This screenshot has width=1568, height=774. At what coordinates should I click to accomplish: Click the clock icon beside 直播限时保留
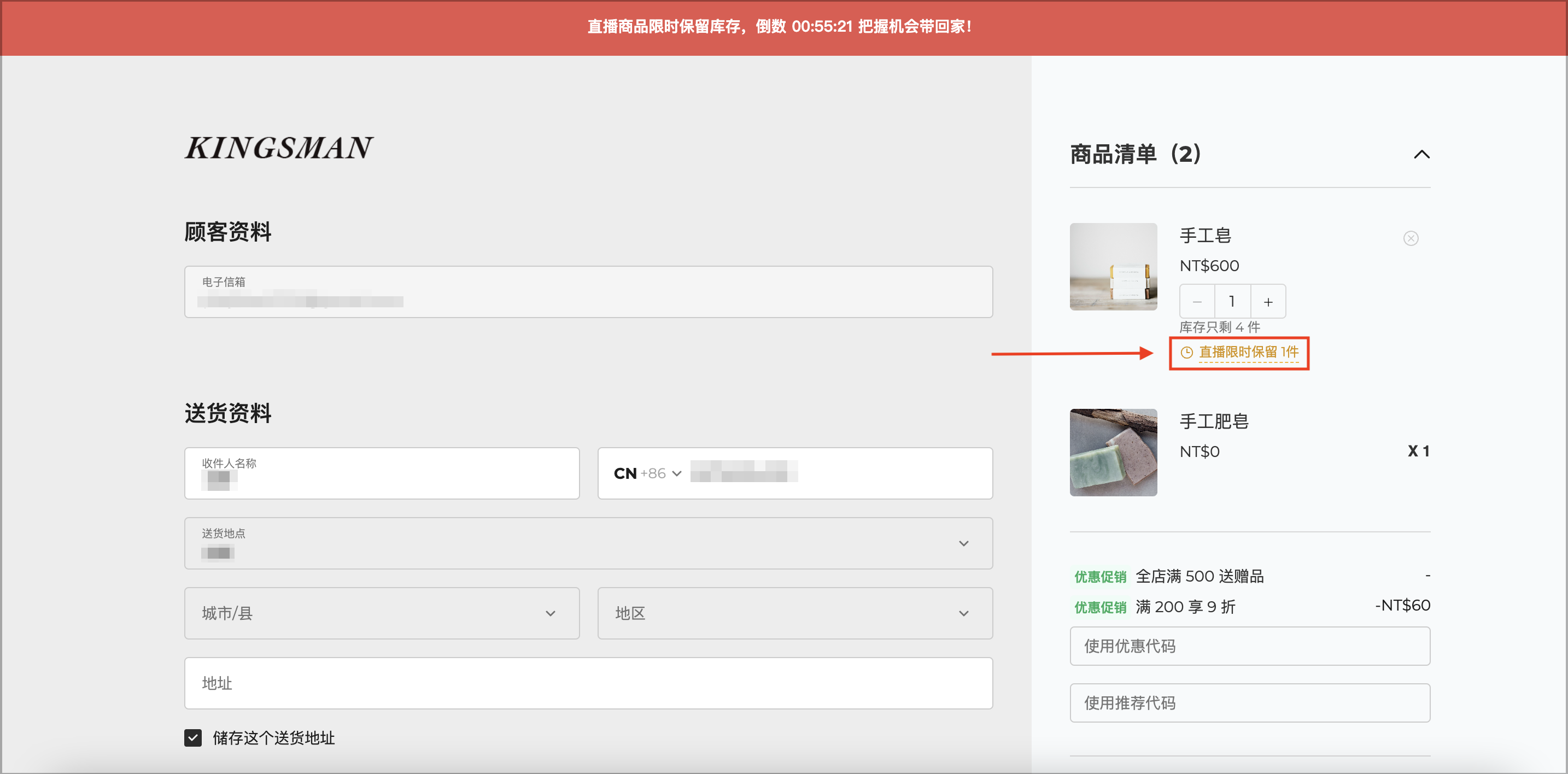(x=1186, y=353)
